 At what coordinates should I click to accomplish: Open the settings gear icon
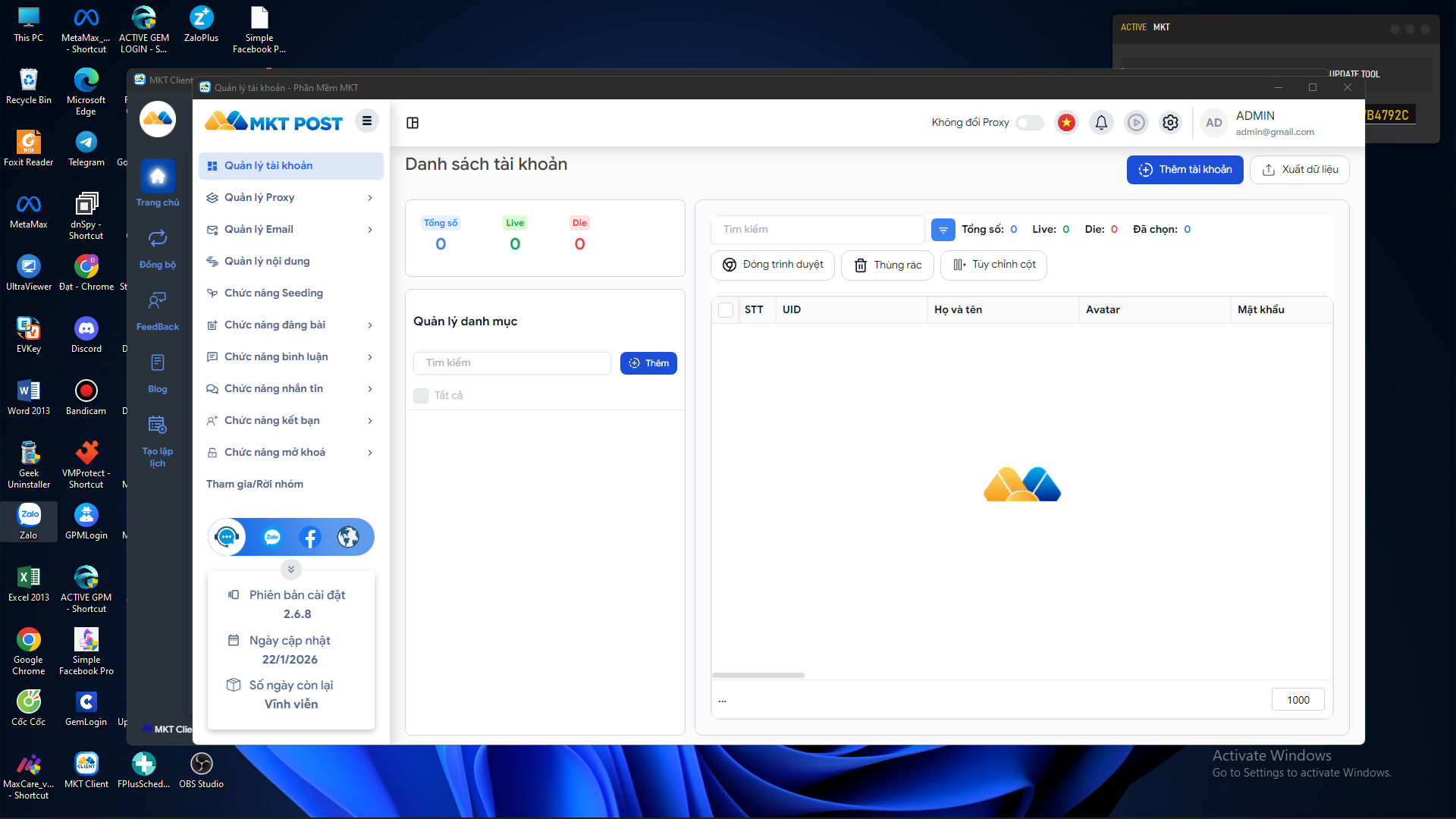pyautogui.click(x=1170, y=123)
